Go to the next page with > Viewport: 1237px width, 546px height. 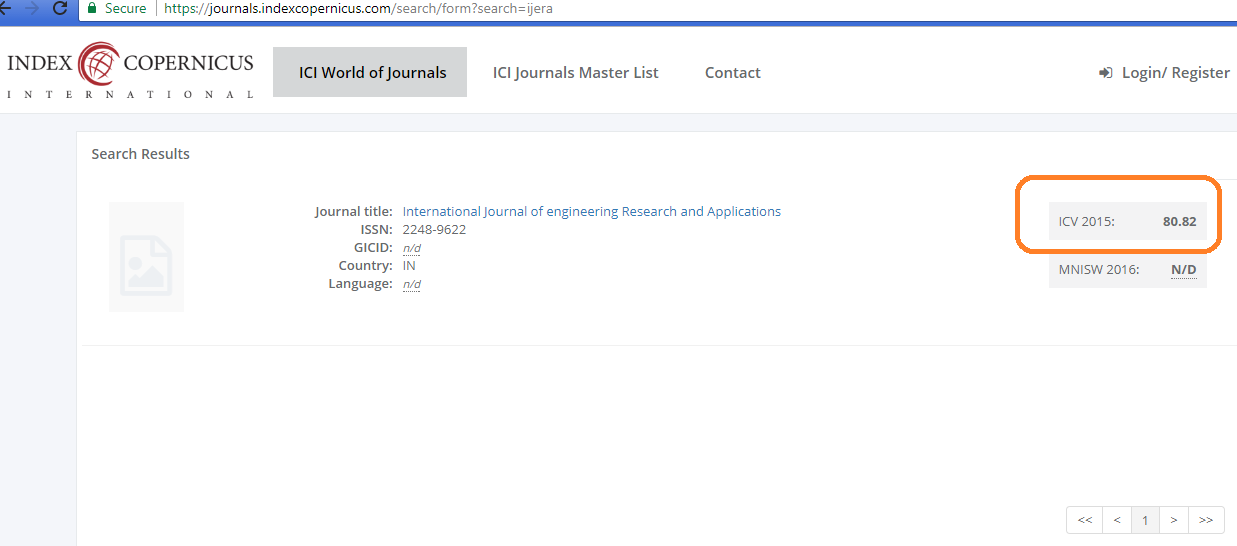[1174, 520]
